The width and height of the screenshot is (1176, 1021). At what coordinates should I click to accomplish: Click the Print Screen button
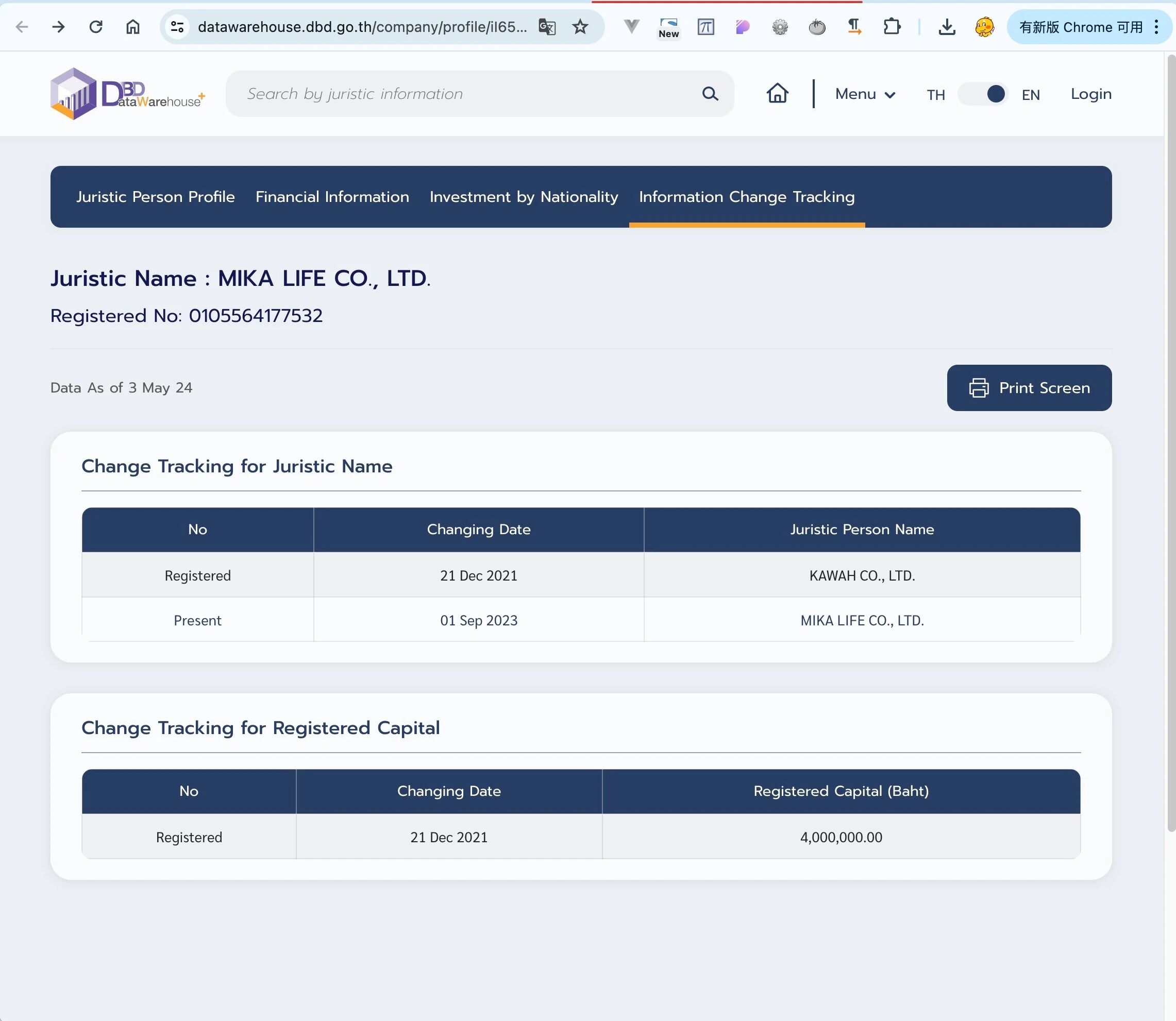1029,388
